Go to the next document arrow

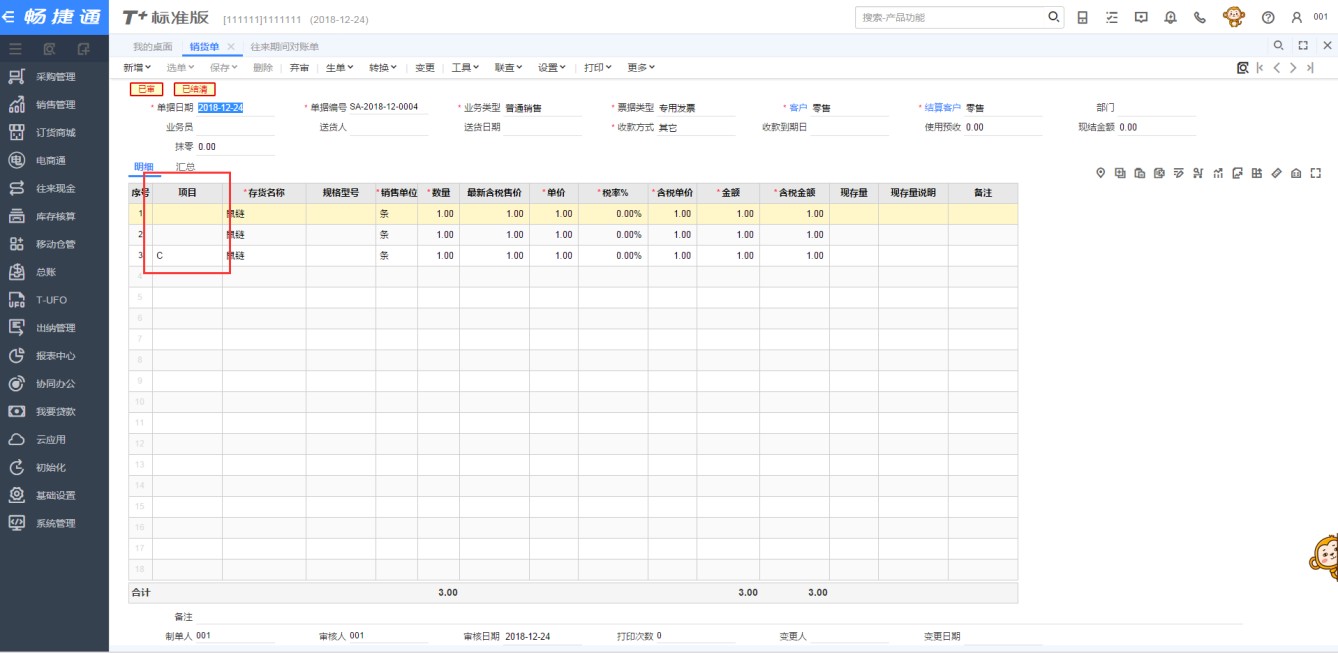coord(1293,68)
